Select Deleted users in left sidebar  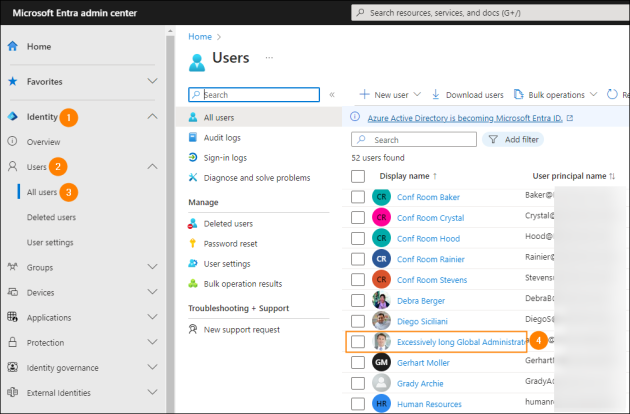point(51,217)
